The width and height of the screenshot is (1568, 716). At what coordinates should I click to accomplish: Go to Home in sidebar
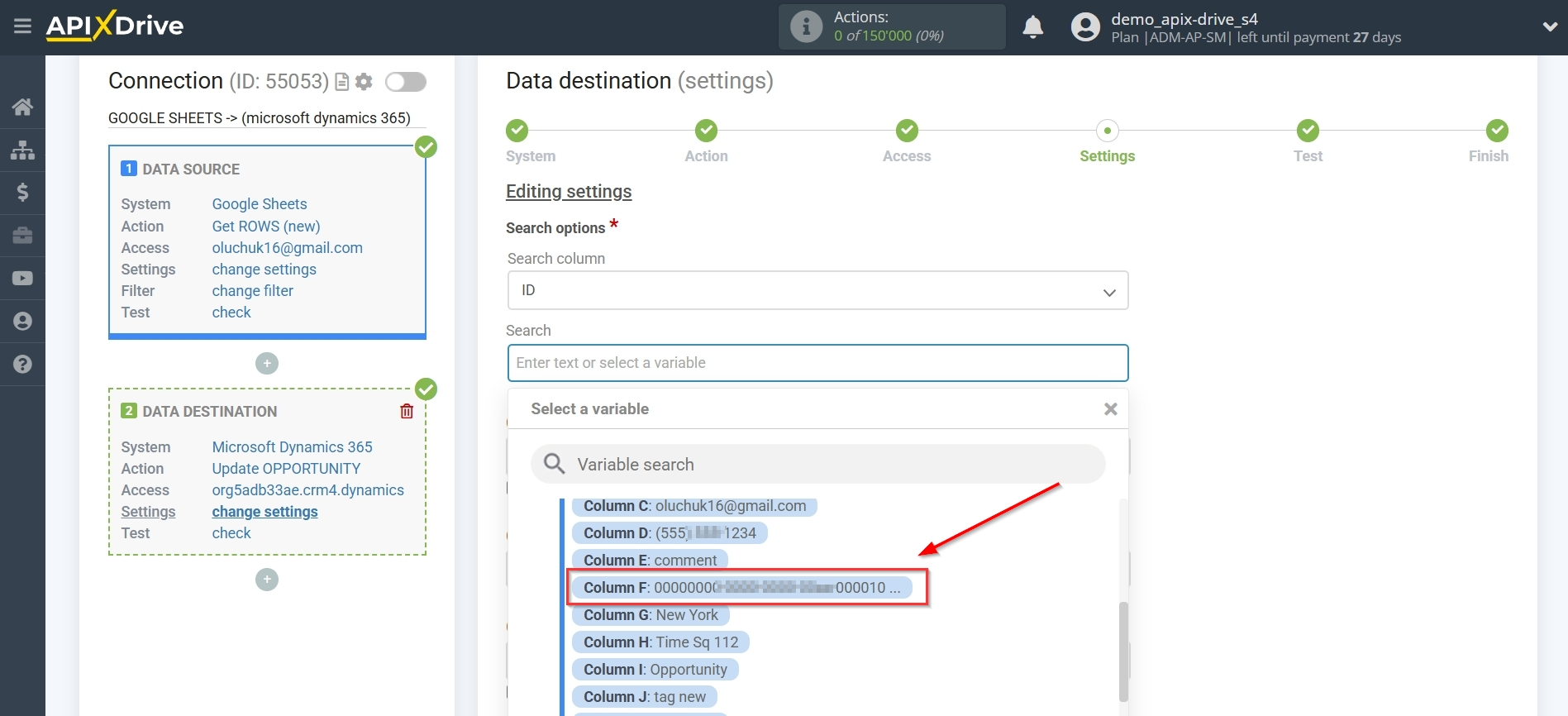tap(22, 107)
